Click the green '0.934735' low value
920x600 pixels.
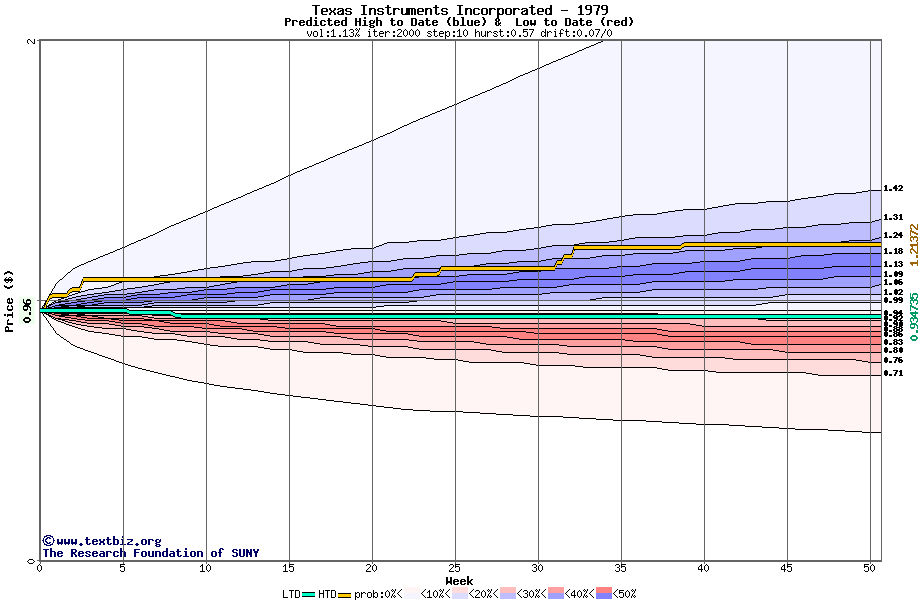914,317
